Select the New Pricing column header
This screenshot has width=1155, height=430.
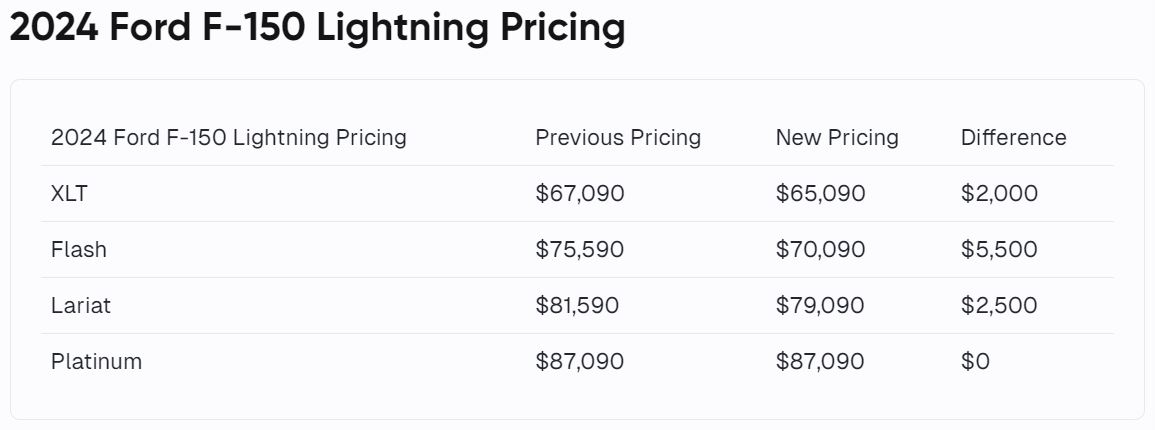(x=837, y=137)
